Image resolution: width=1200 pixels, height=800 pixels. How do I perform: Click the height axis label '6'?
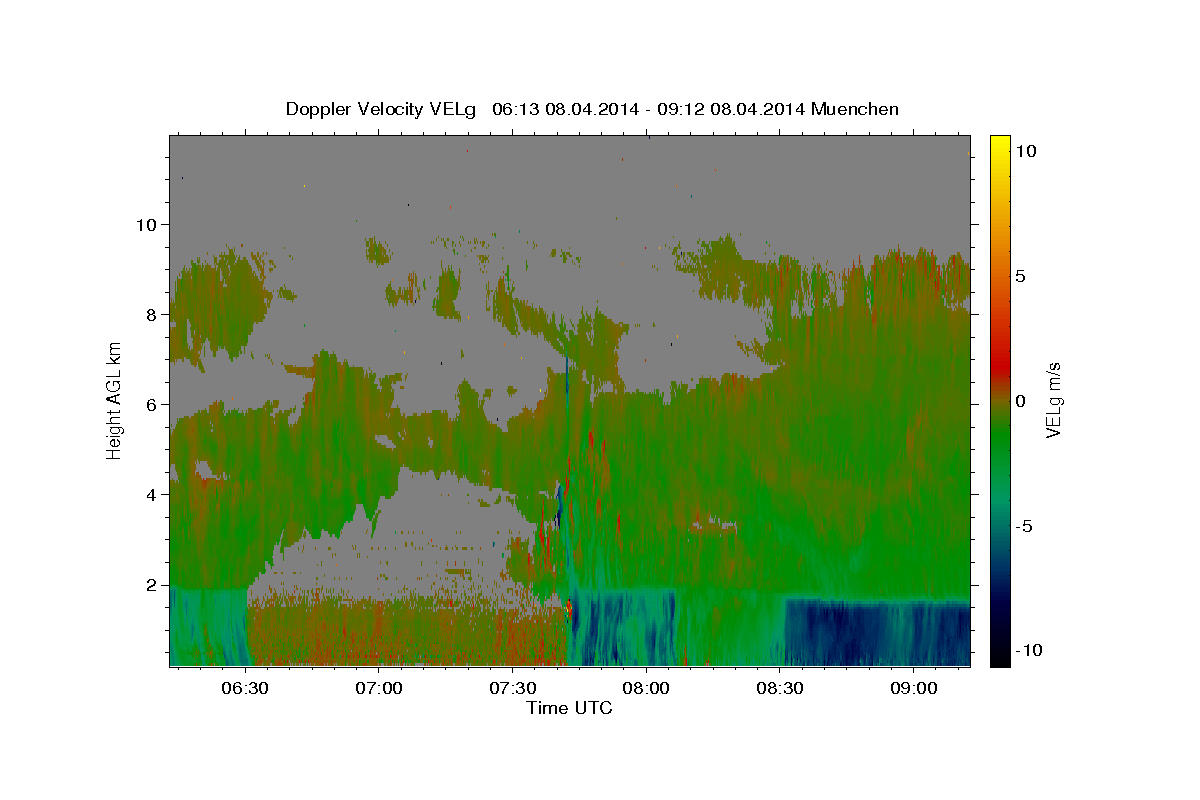click(x=151, y=404)
